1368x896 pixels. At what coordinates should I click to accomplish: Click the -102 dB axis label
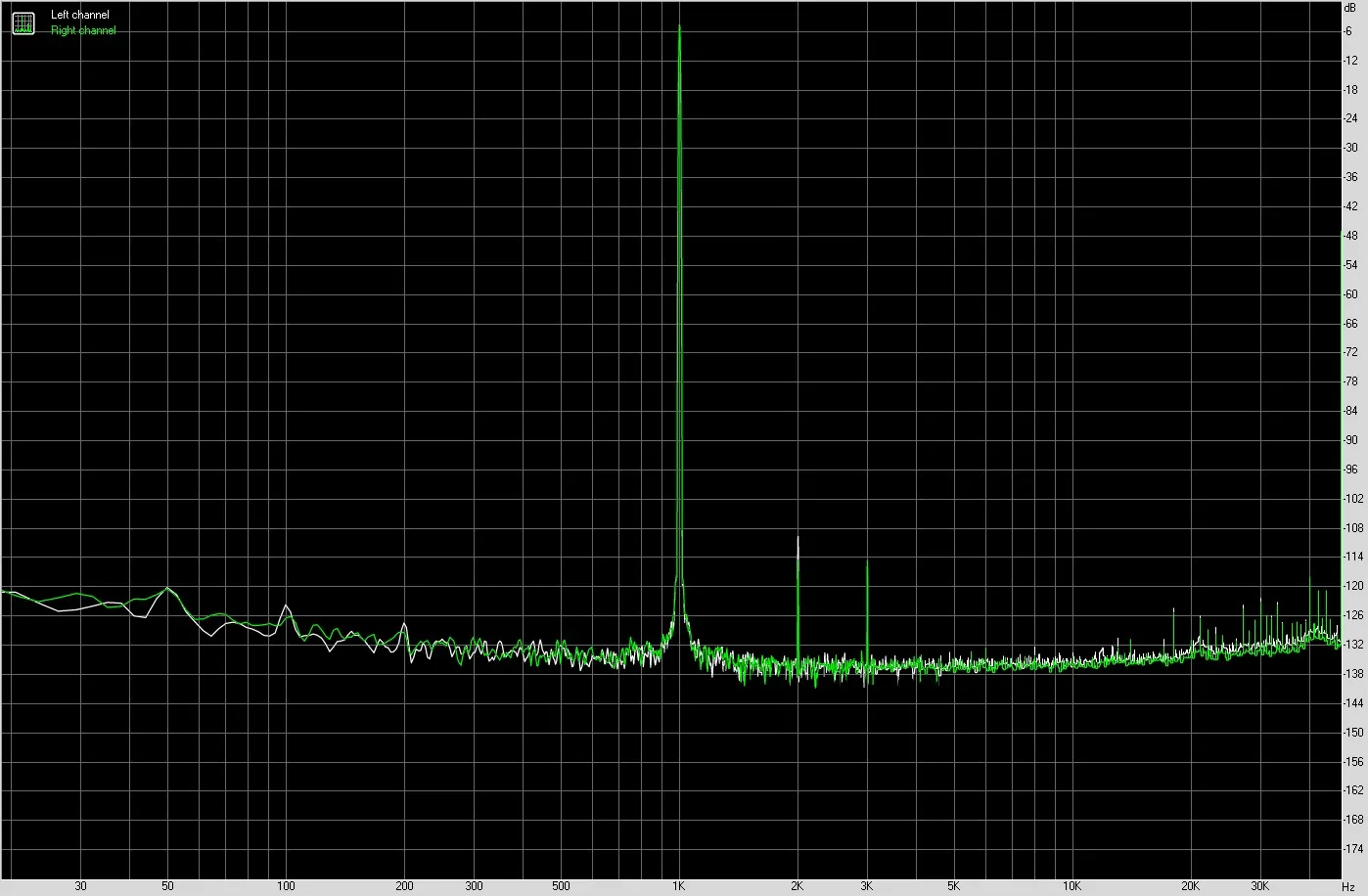[1353, 499]
